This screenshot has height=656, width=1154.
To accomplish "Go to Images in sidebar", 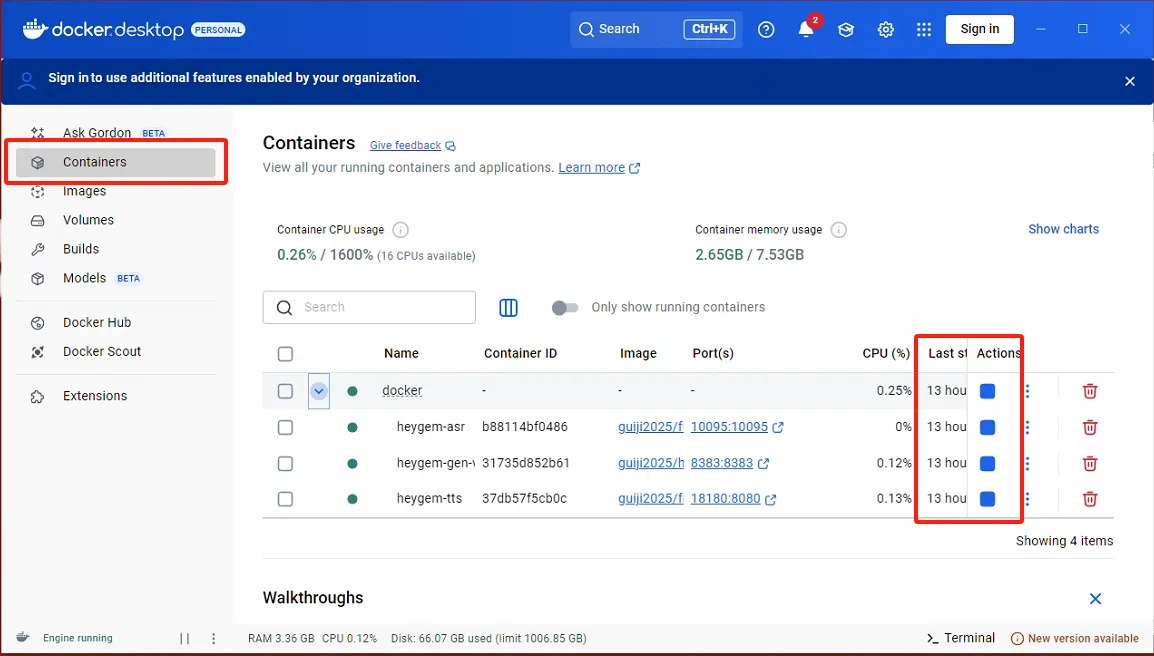I will 116,191.
